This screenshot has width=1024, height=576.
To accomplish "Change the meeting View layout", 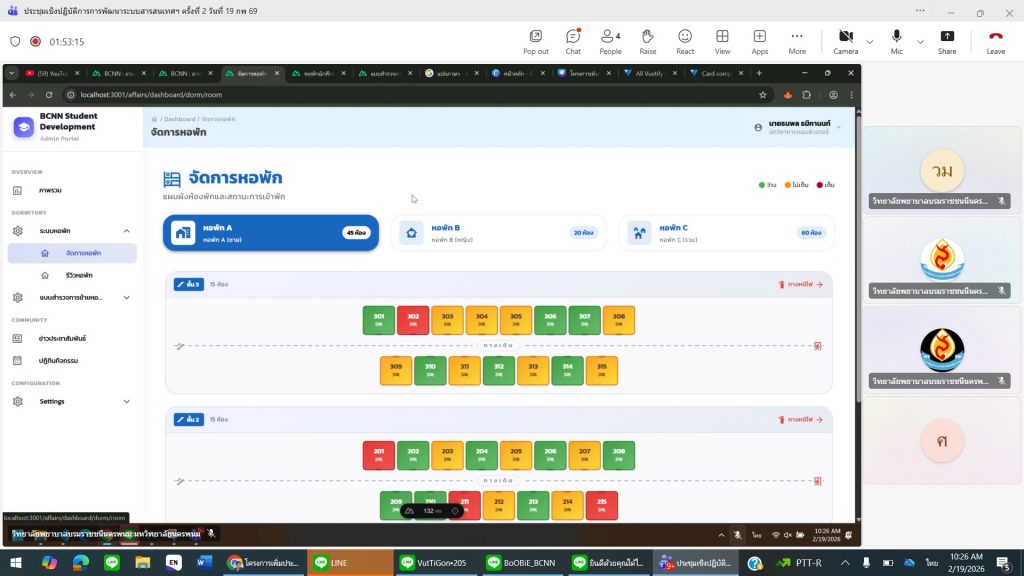I will coord(722,41).
